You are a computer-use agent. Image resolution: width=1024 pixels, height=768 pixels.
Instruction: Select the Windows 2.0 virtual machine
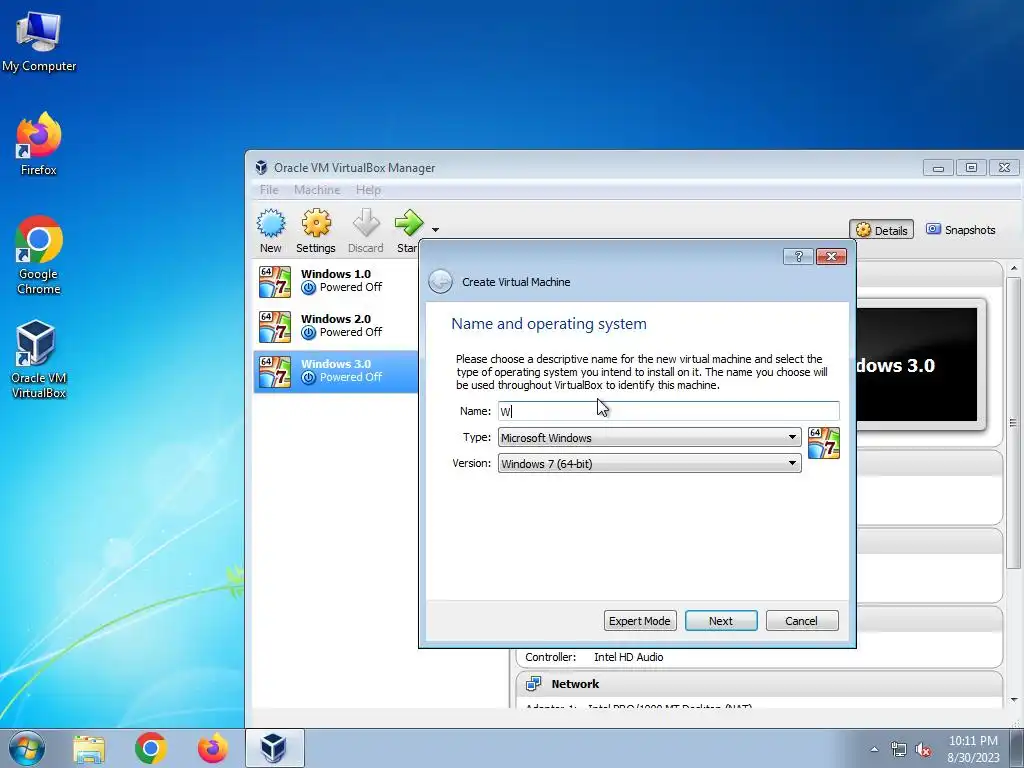pos(336,327)
